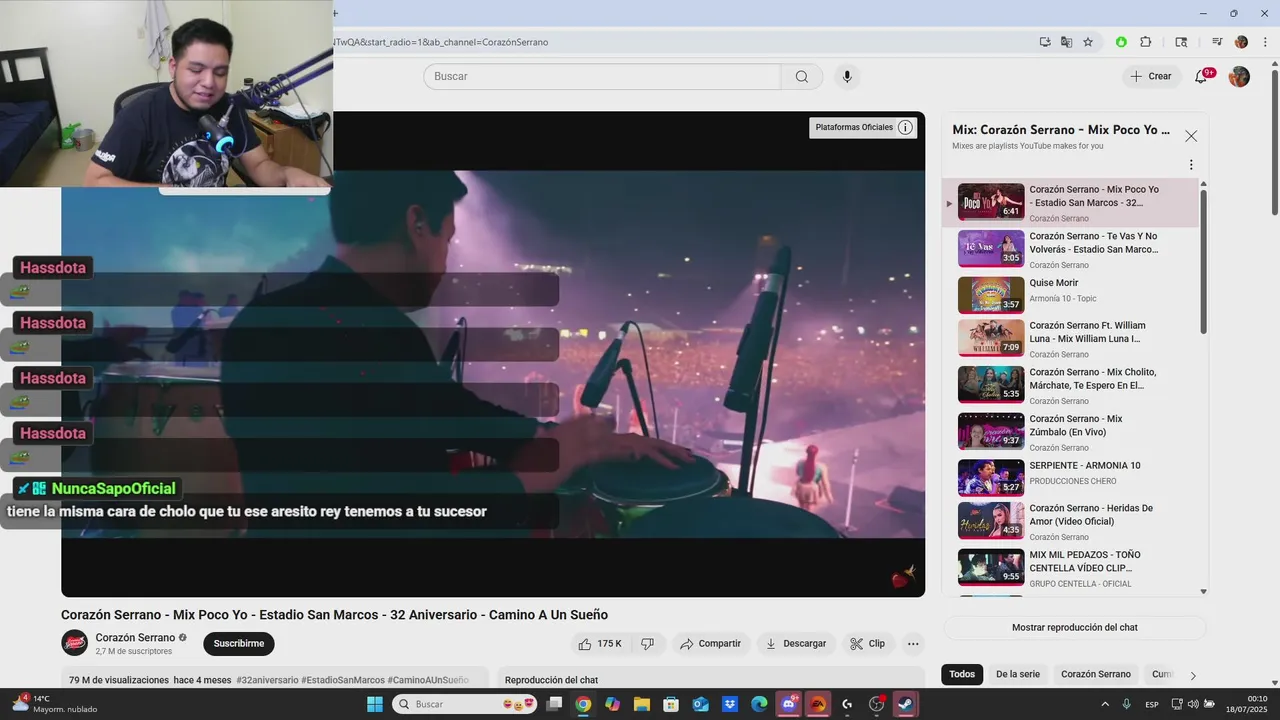Open File Explorer from the taskbar
The image size is (1280, 720).
click(641, 704)
